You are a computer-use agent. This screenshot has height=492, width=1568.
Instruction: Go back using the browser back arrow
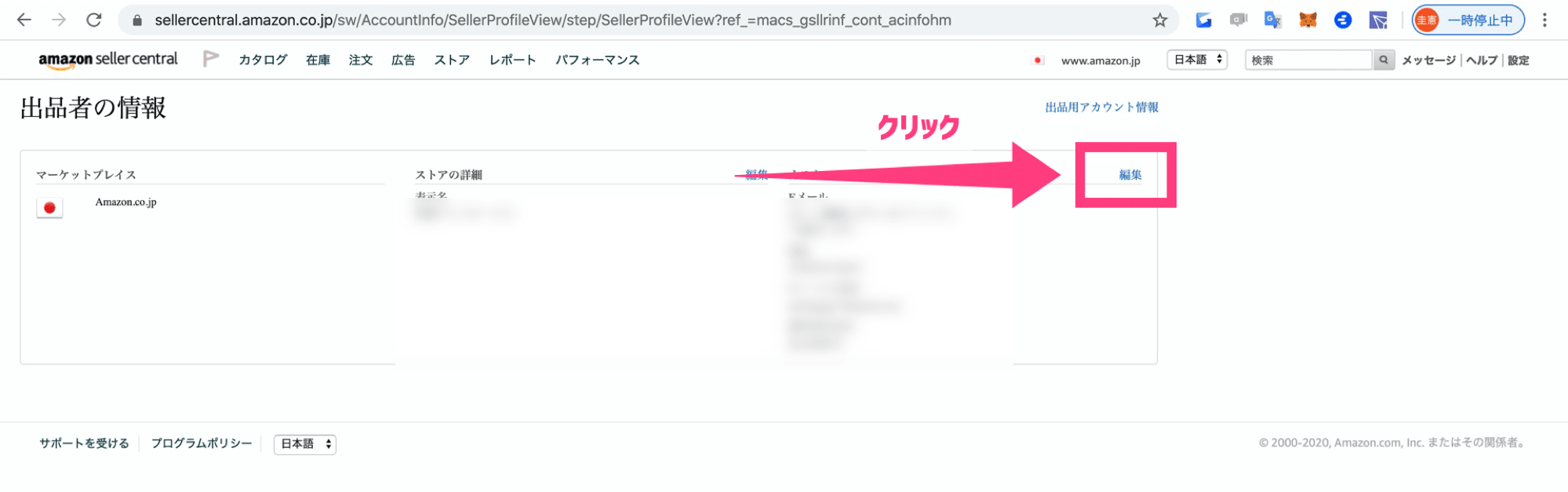pos(24,20)
